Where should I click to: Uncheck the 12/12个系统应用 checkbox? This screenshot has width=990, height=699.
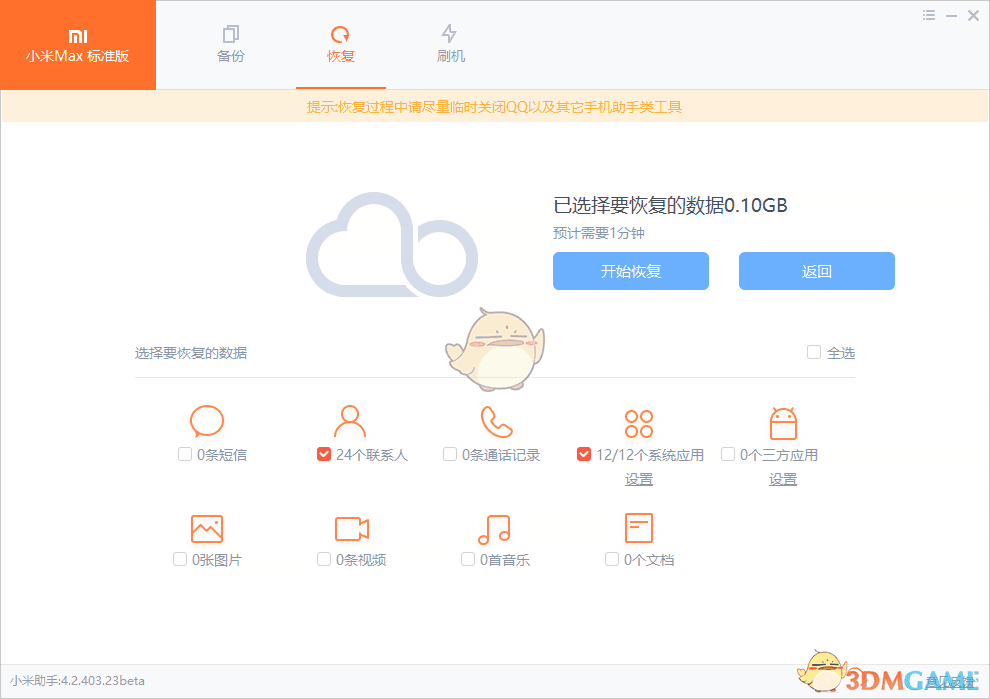[x=584, y=453]
